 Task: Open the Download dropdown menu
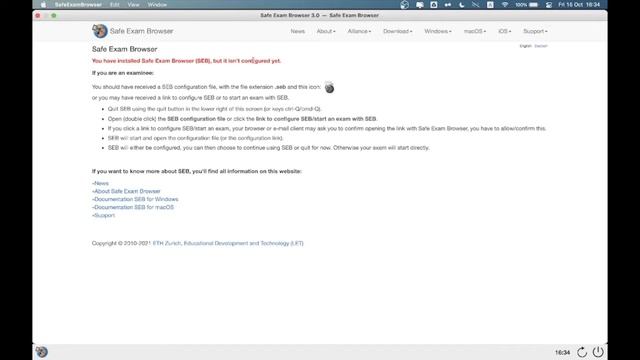(x=398, y=31)
